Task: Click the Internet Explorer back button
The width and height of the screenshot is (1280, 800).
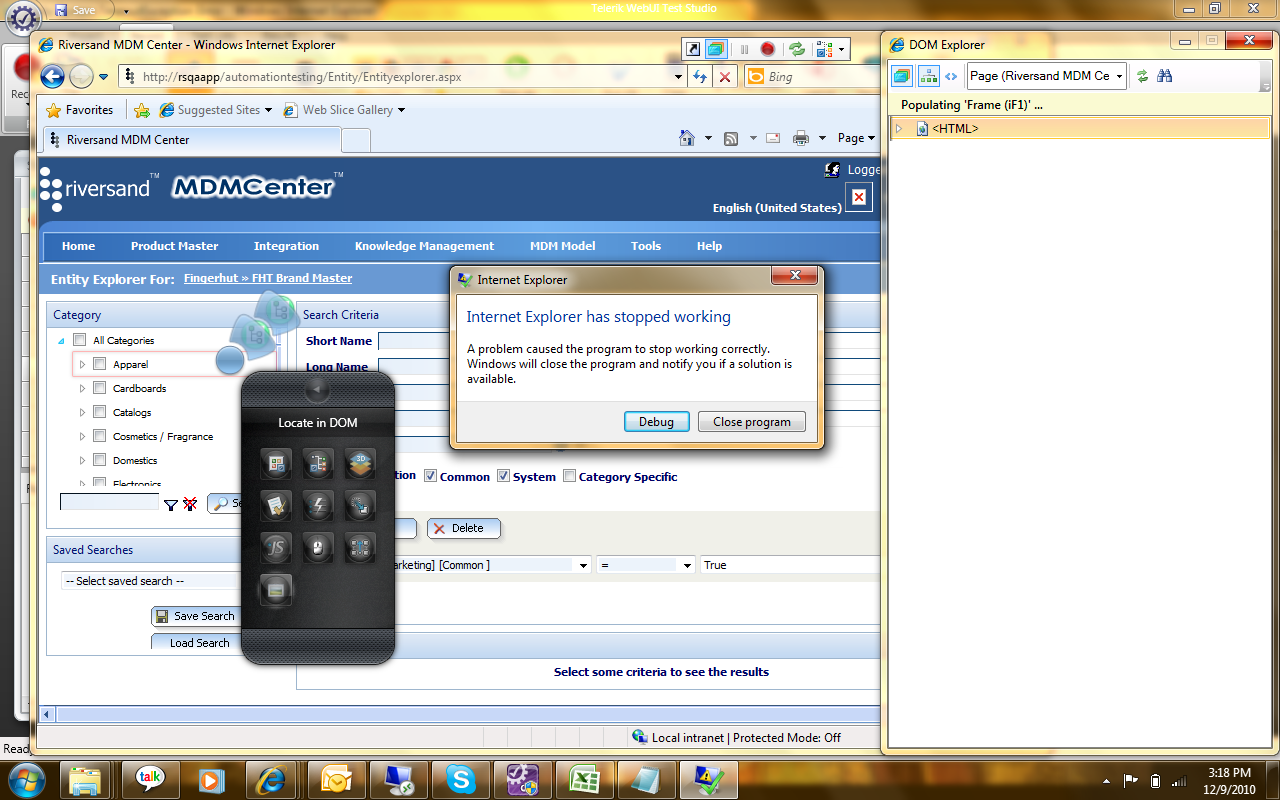Action: coord(53,76)
